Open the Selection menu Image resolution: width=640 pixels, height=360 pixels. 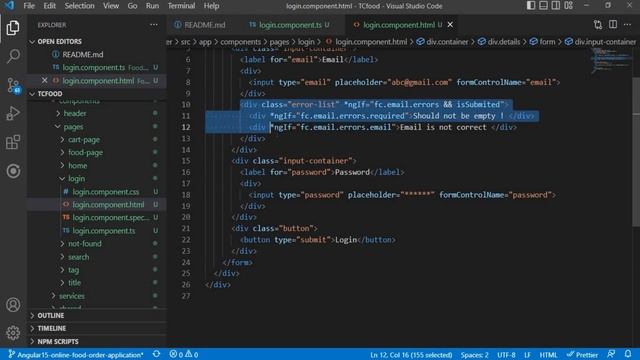point(80,6)
